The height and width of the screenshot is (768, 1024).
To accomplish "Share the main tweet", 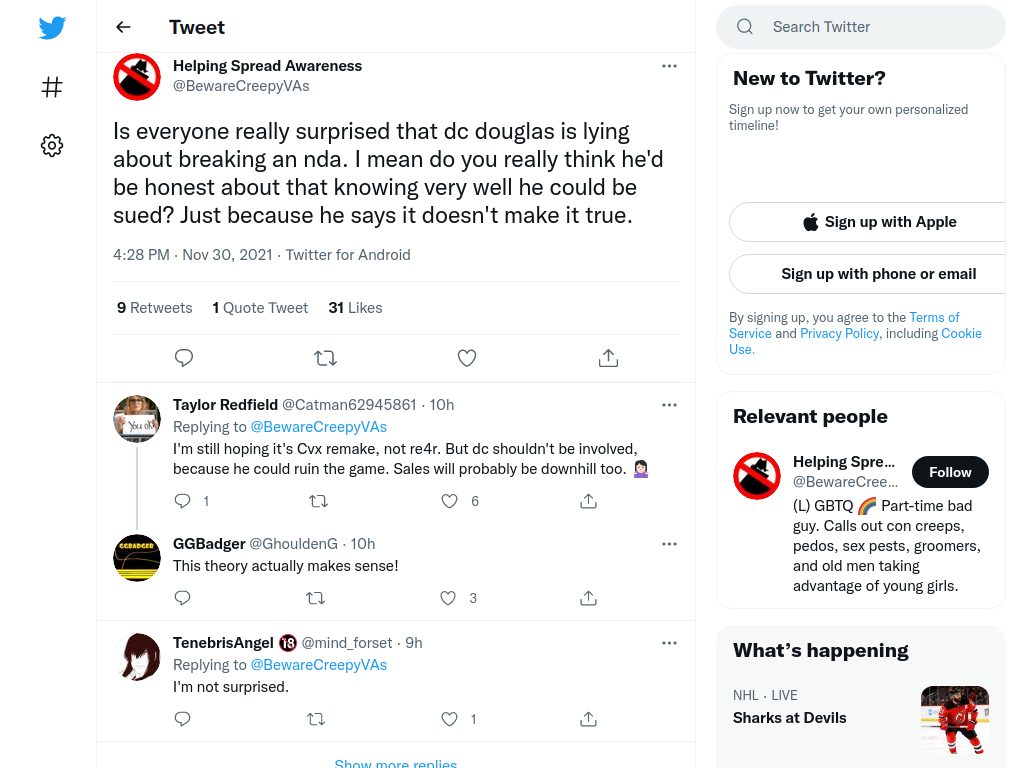I will [x=608, y=358].
